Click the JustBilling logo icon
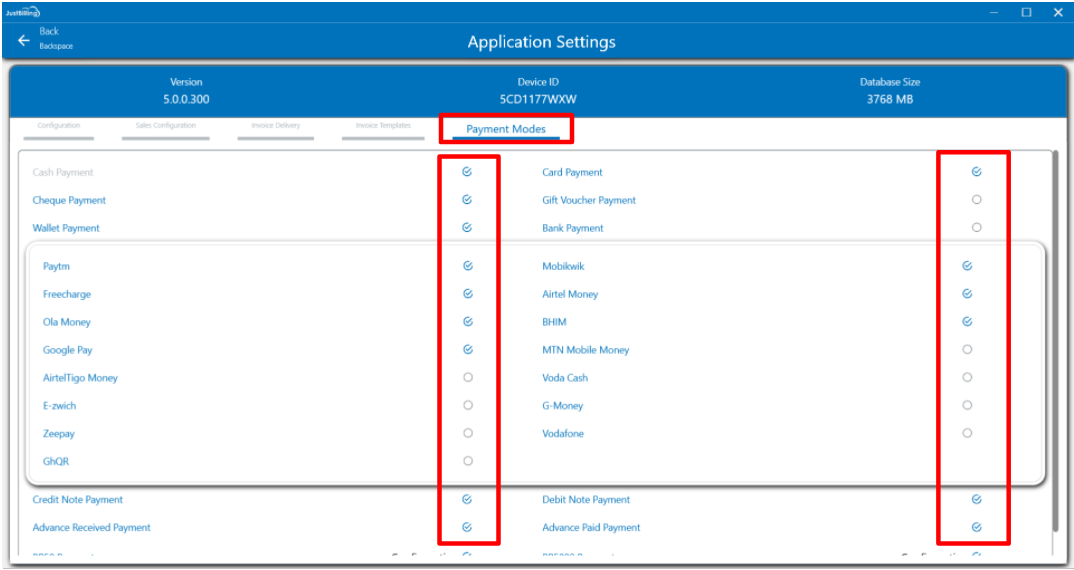This screenshot has width=1074, height=570. coord(20,12)
